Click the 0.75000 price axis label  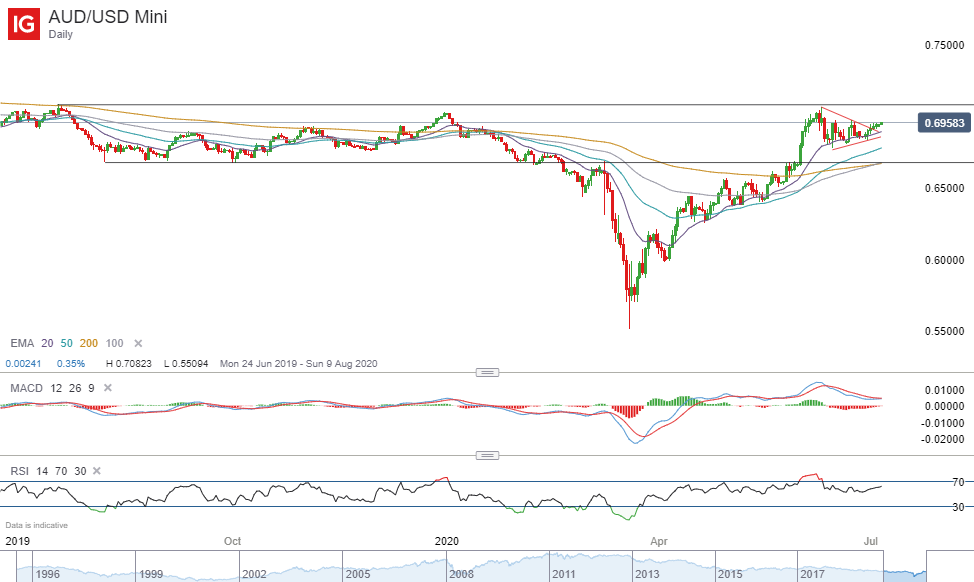944,45
